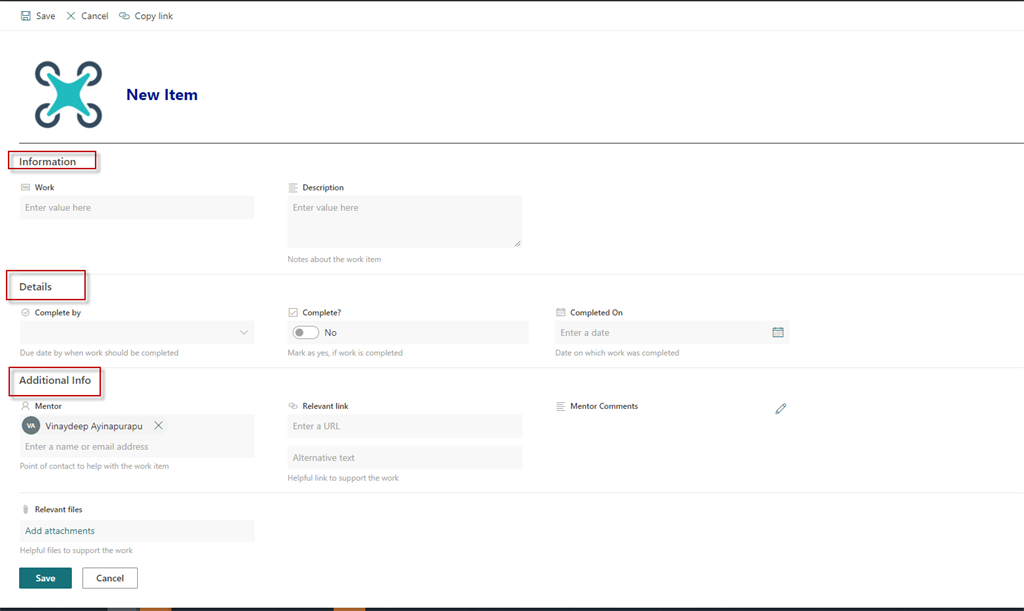
Task: Click the Cancel button at the bottom
Action: 109,578
